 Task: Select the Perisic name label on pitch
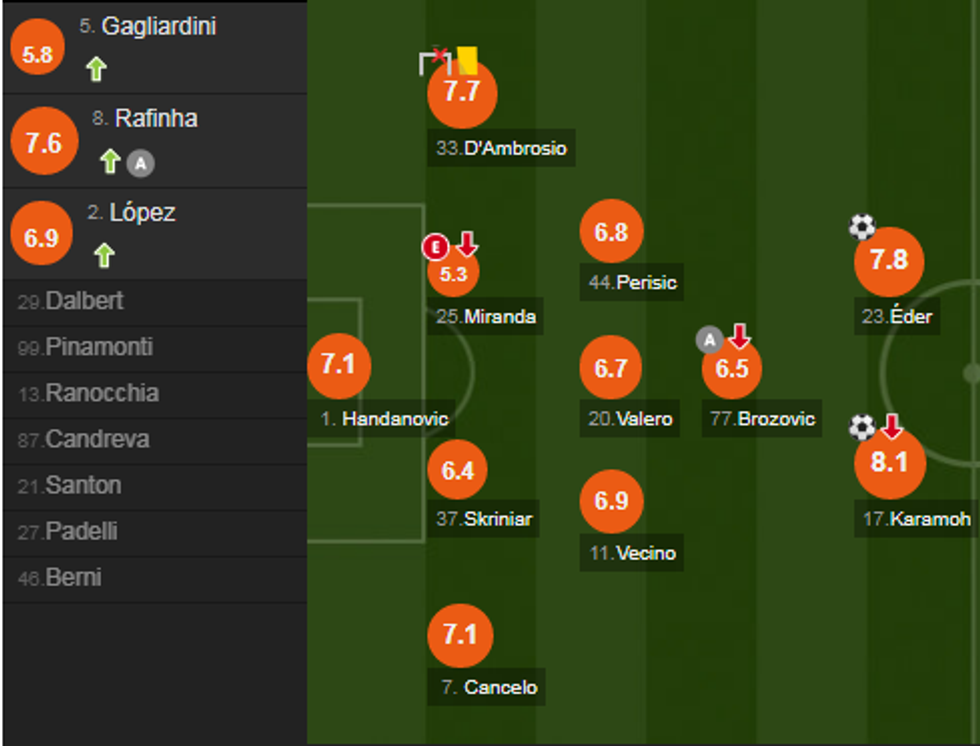point(632,283)
